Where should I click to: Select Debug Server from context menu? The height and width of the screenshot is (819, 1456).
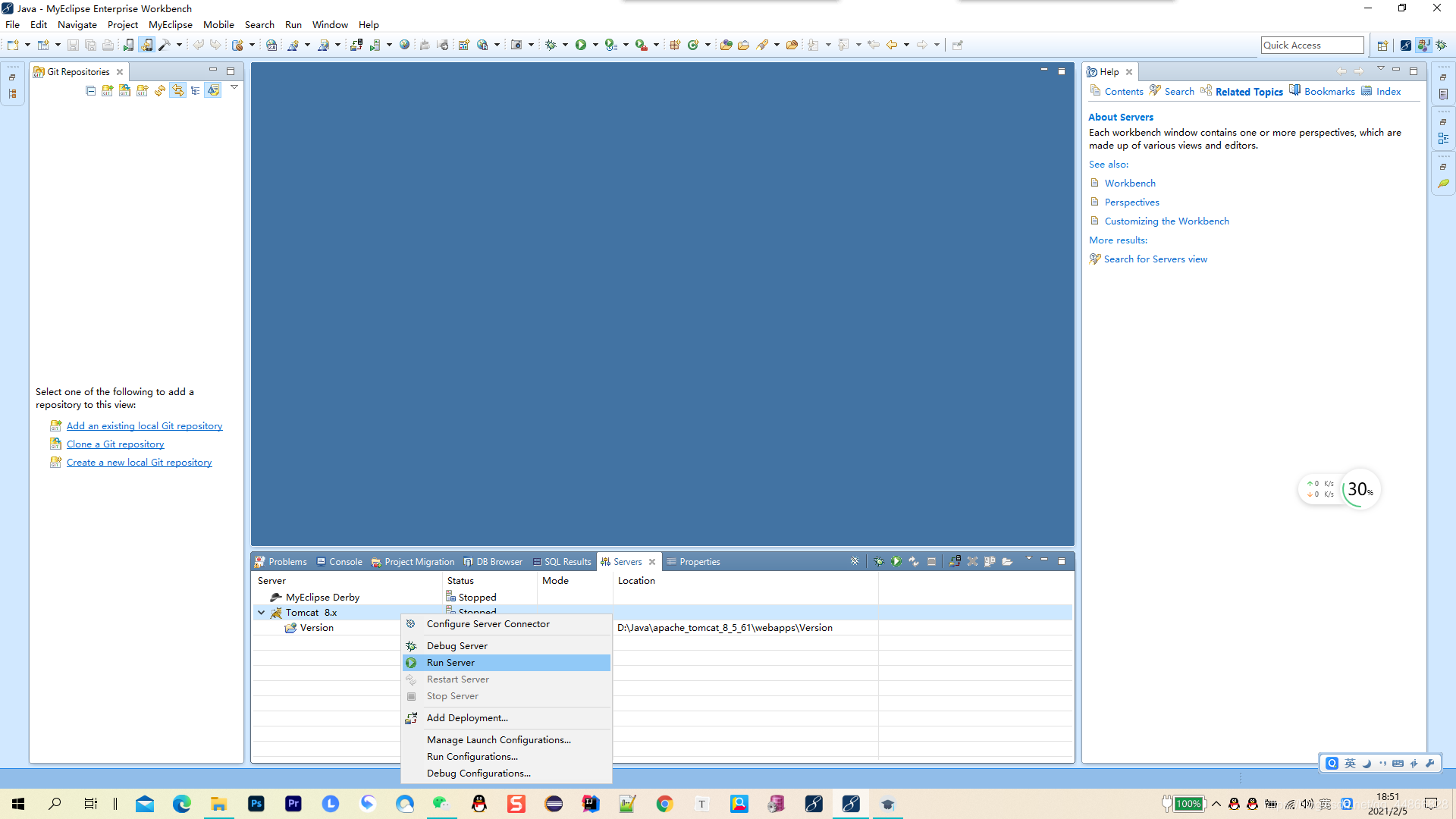click(457, 645)
